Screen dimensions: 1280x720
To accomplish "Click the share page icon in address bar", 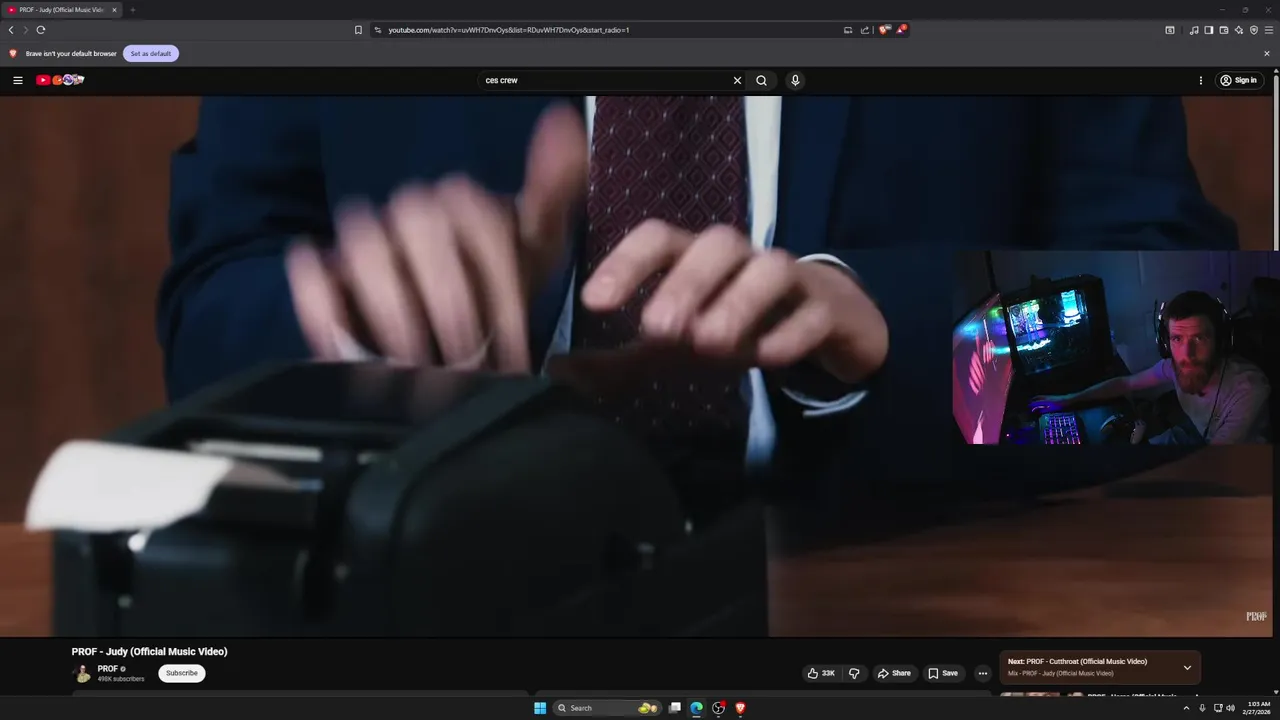I will [x=865, y=30].
